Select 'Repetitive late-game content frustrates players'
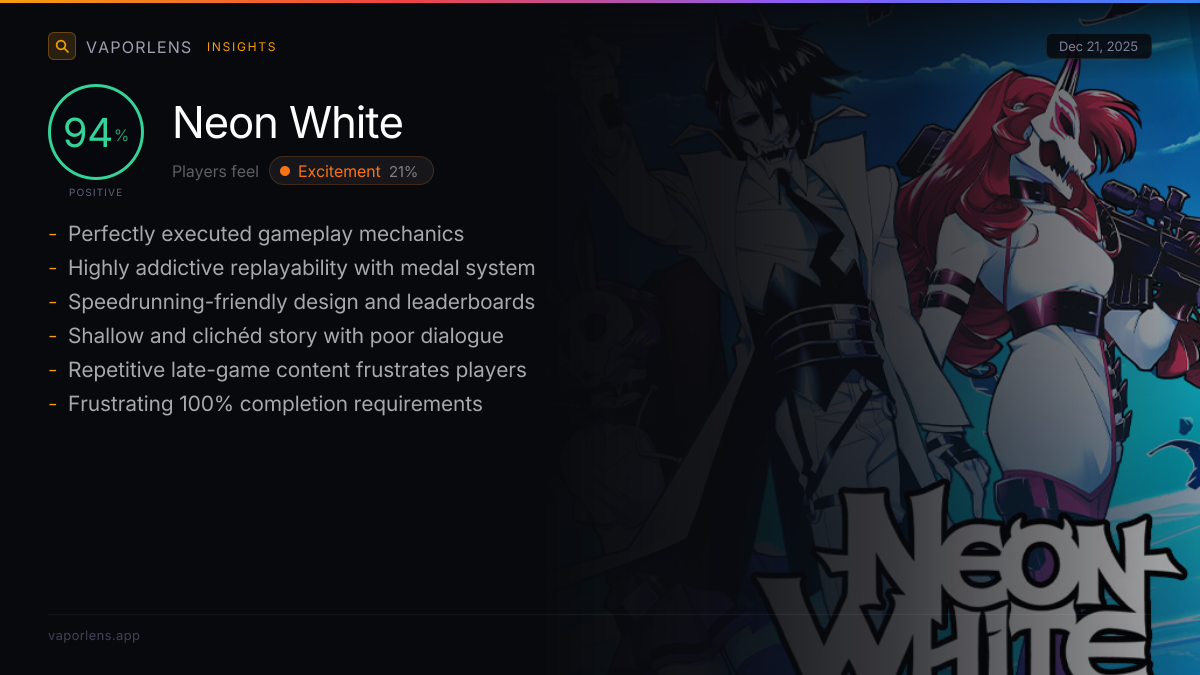 (x=297, y=370)
